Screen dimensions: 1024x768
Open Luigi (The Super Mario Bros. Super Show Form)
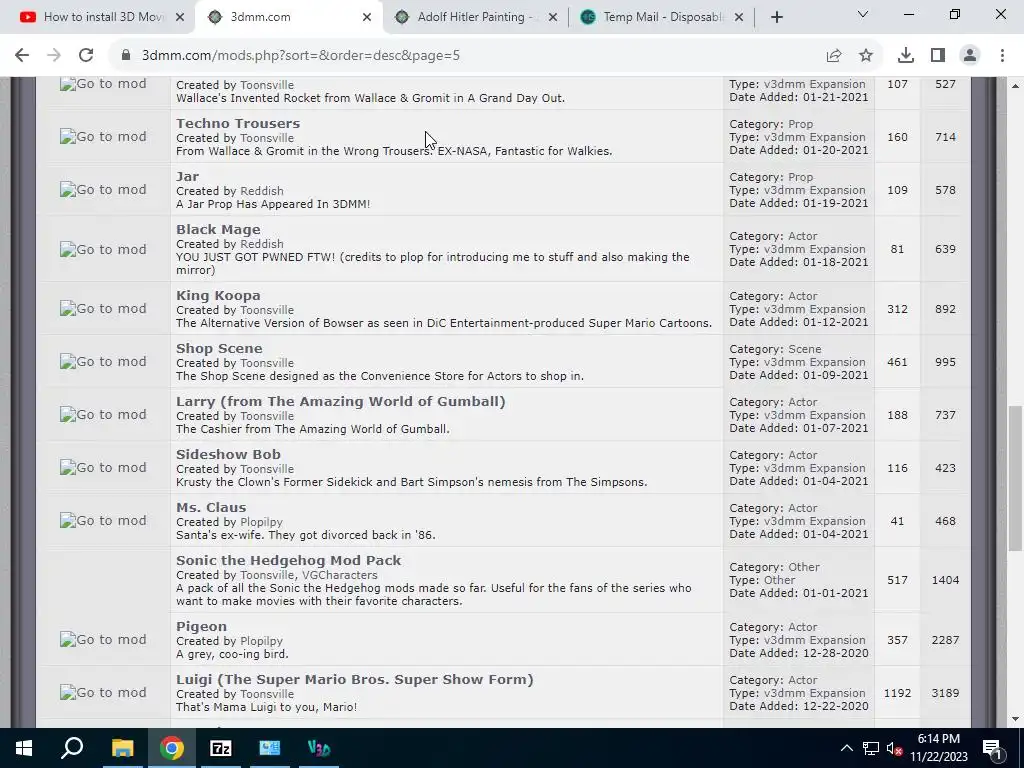355,679
